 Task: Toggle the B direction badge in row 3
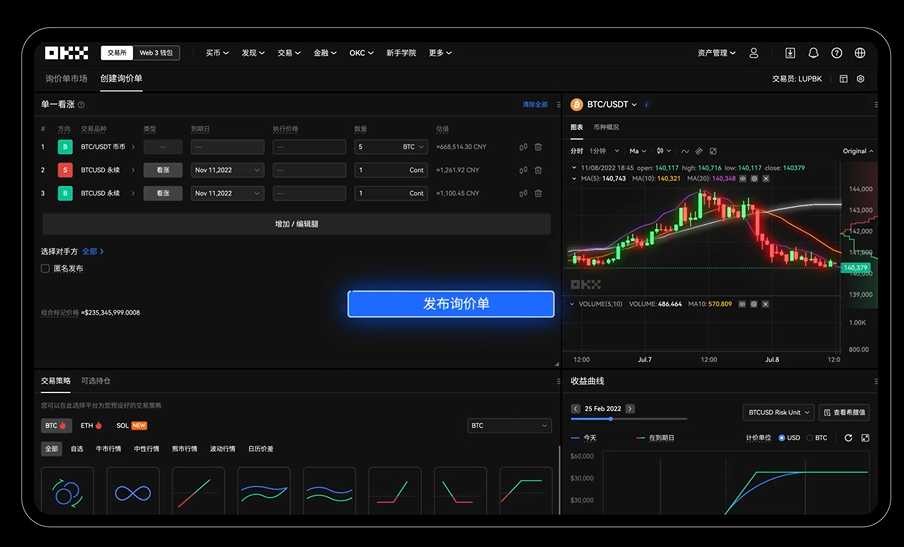click(x=65, y=193)
